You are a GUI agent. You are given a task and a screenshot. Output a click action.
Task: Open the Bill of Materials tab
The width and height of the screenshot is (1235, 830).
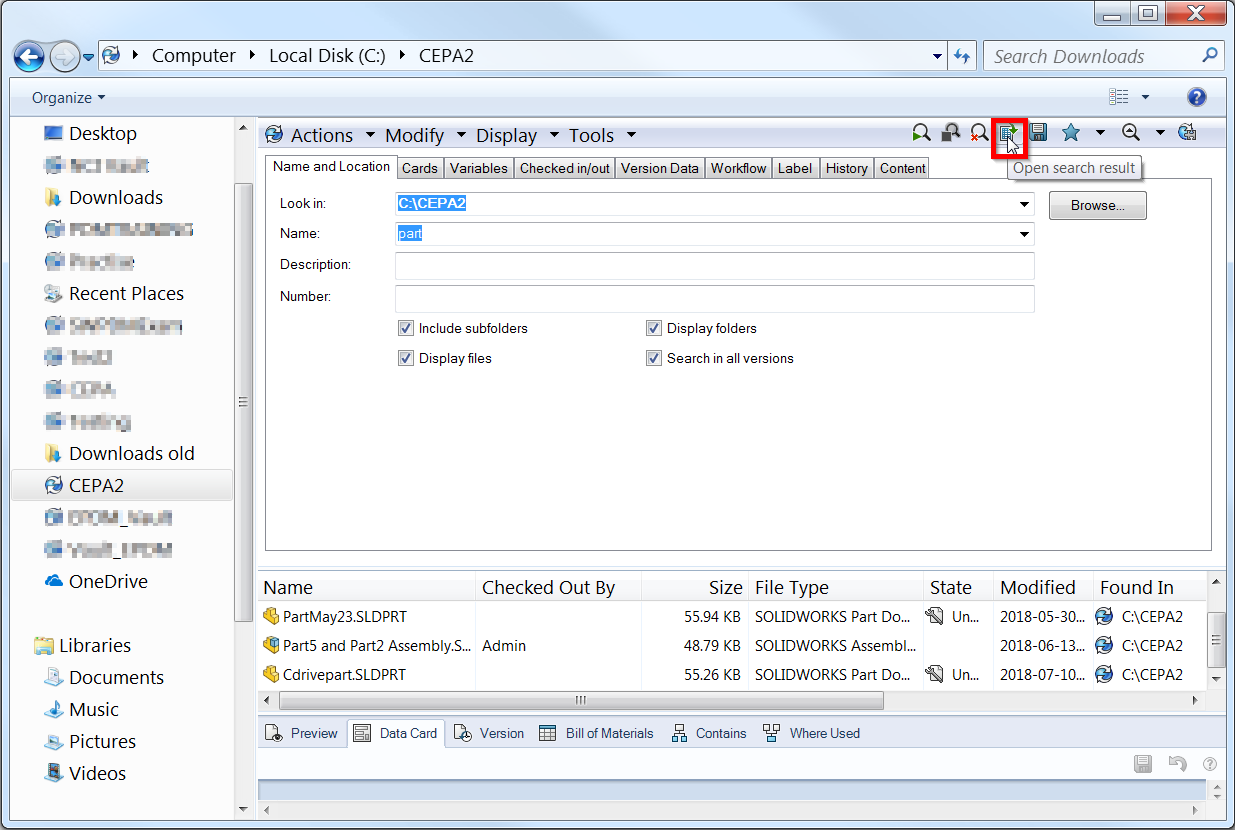tap(596, 733)
